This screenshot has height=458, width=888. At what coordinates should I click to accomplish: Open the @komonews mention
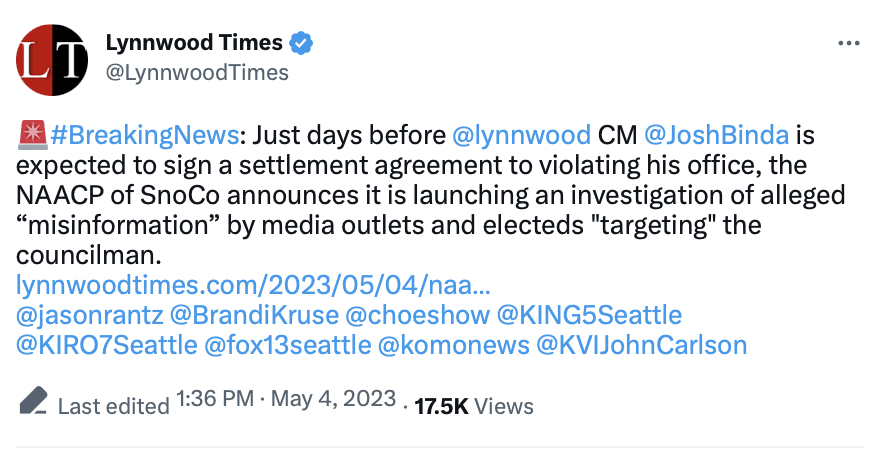pos(453,345)
